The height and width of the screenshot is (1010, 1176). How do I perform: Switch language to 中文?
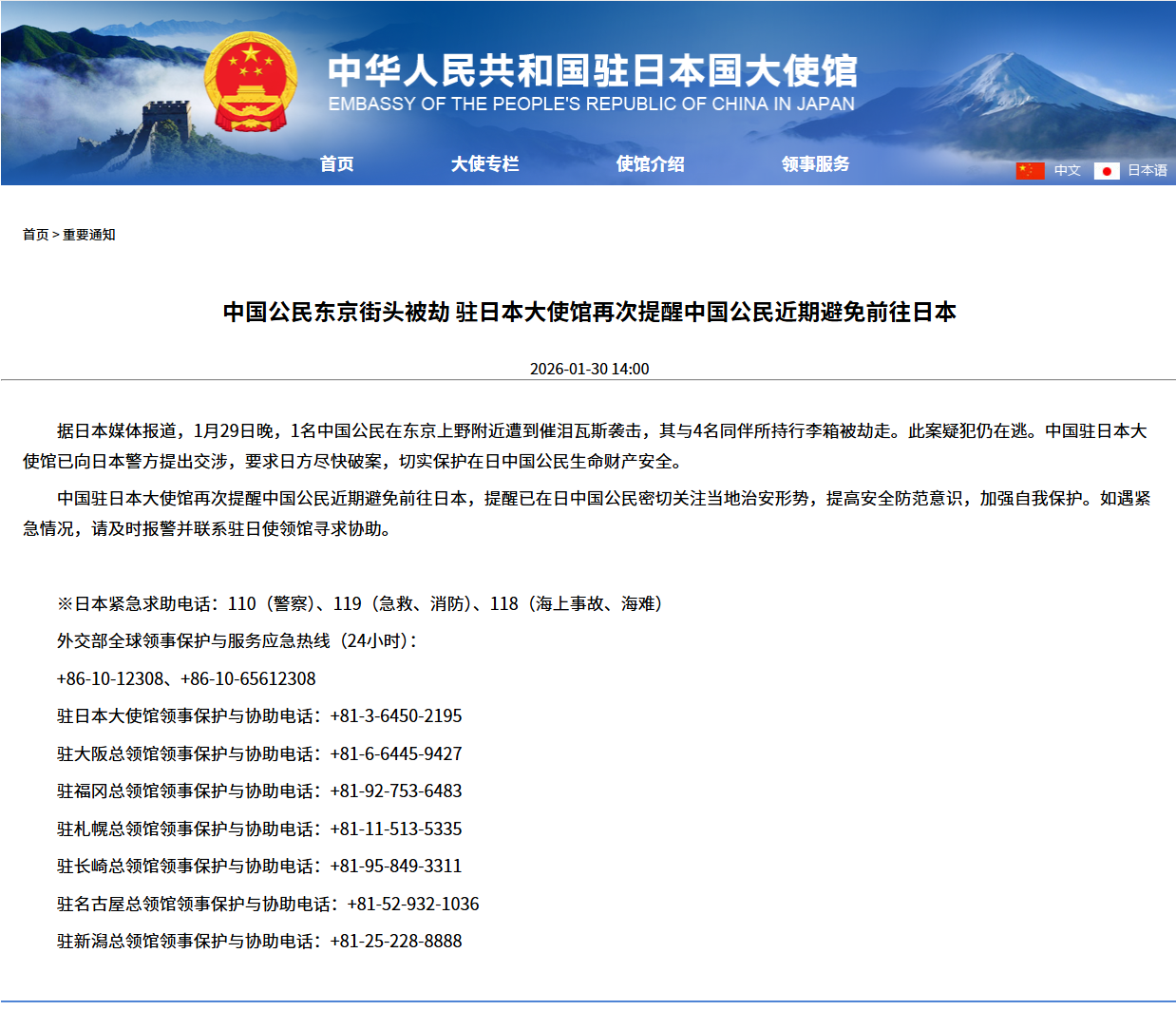tap(1067, 171)
